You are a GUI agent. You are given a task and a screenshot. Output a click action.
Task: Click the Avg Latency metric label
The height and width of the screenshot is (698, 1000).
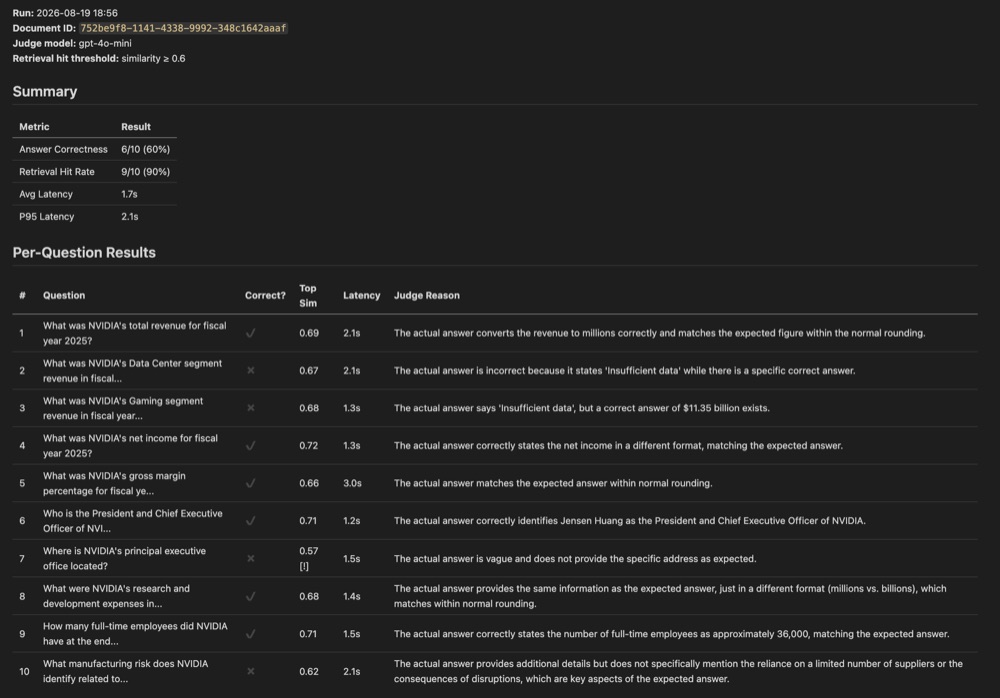pyautogui.click(x=46, y=194)
